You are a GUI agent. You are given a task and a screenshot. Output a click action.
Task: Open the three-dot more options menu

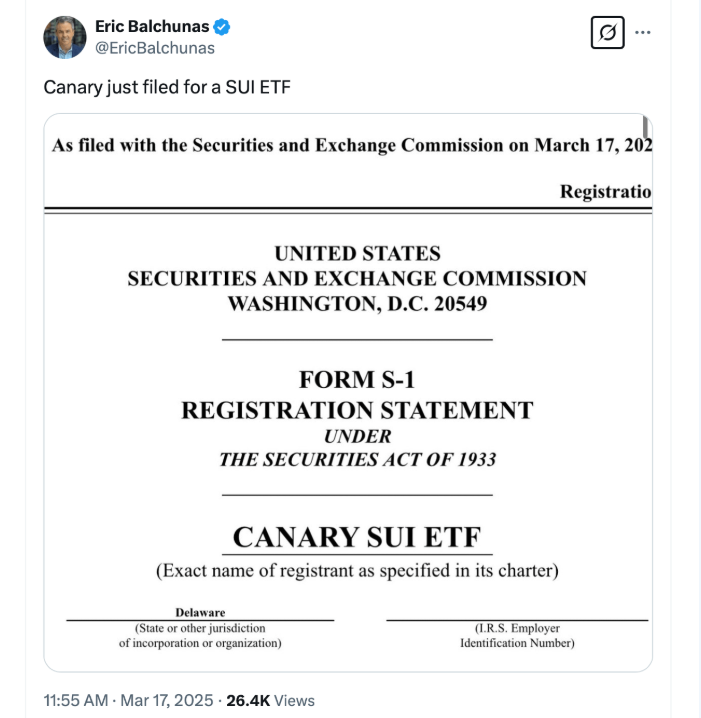tap(643, 33)
